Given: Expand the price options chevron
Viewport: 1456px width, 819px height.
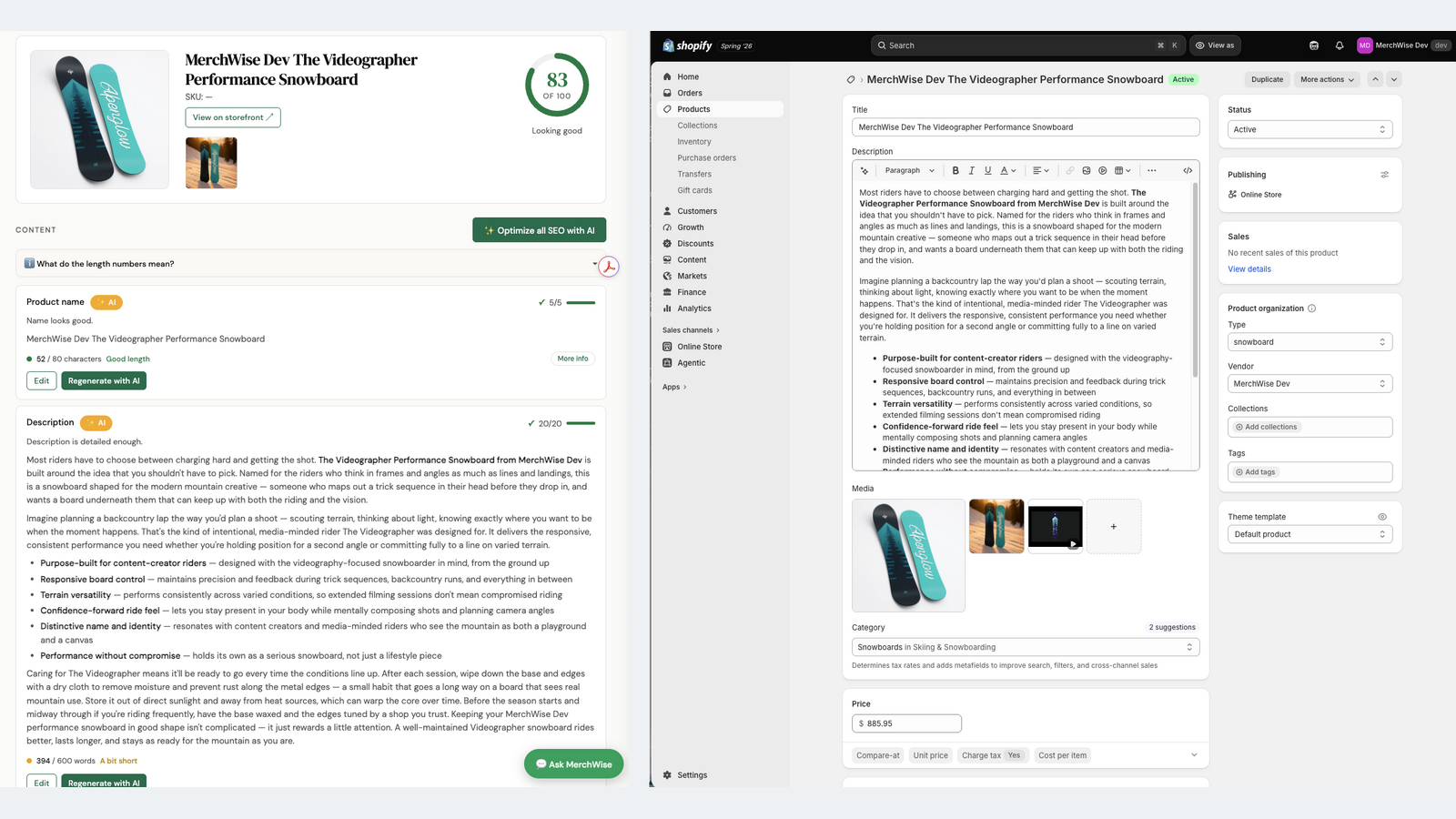Looking at the screenshot, I should point(1194,755).
